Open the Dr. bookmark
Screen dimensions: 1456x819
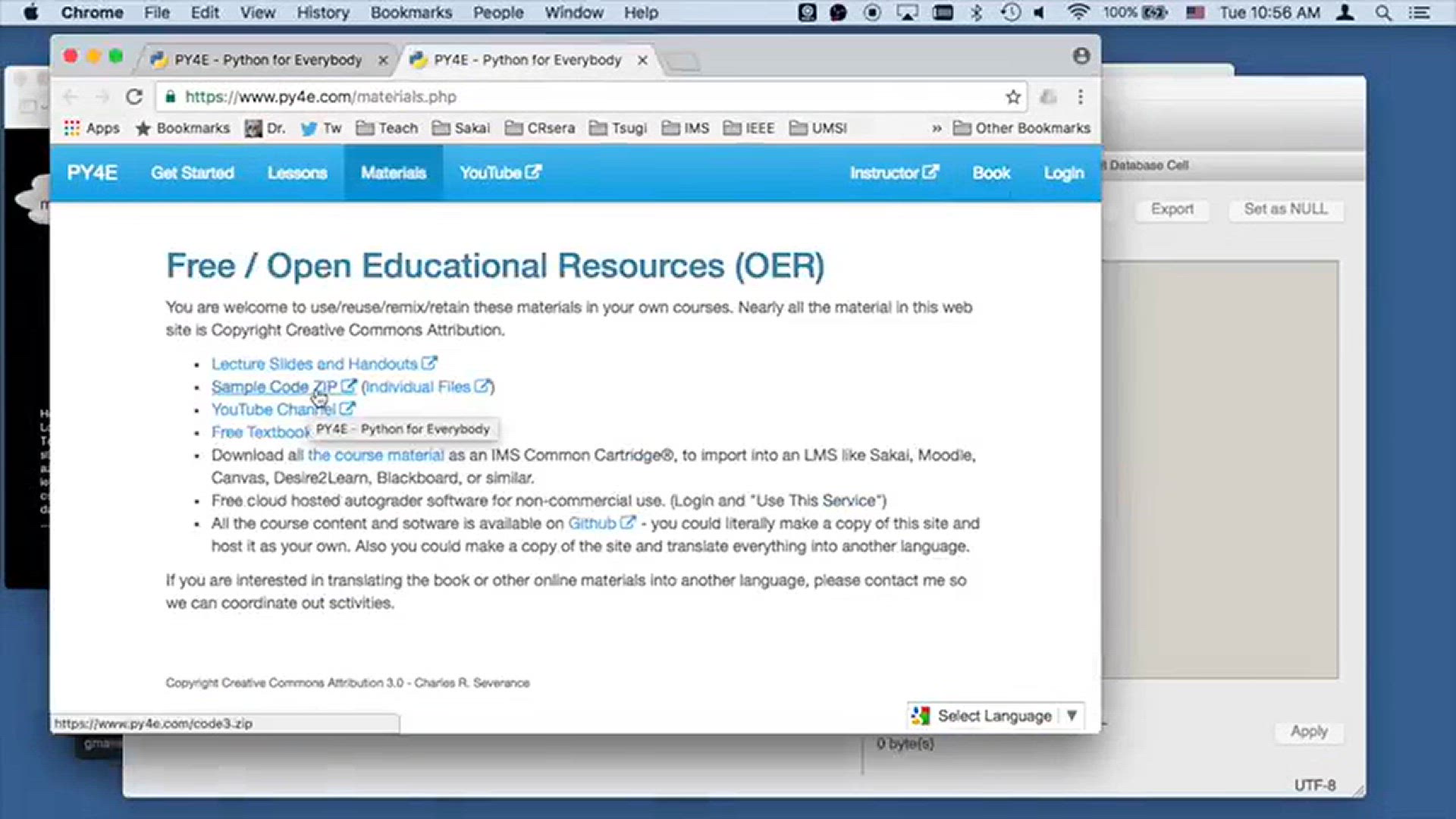pos(265,128)
